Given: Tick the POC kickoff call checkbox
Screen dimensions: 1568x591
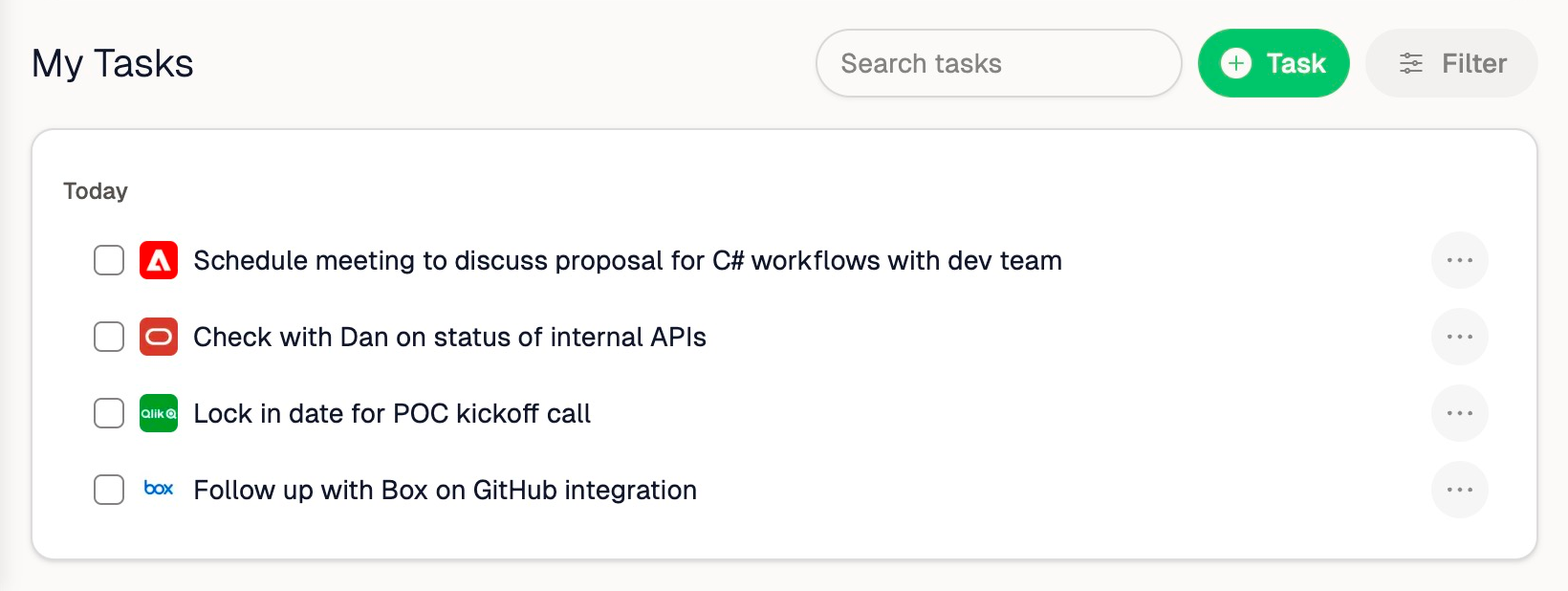Looking at the screenshot, I should (109, 413).
